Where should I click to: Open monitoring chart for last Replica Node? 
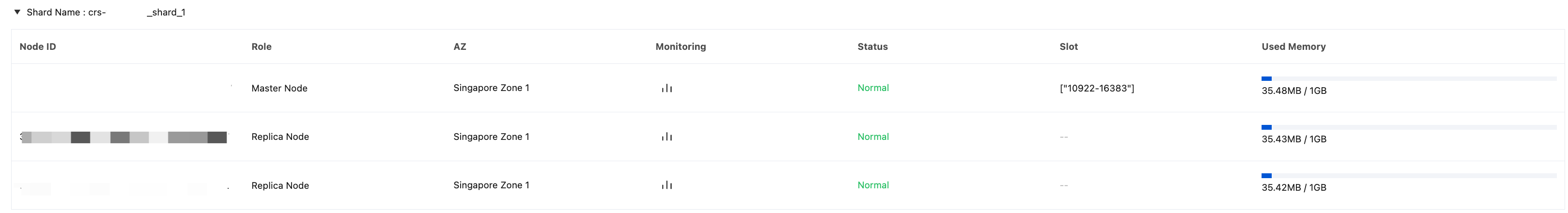tap(667, 185)
